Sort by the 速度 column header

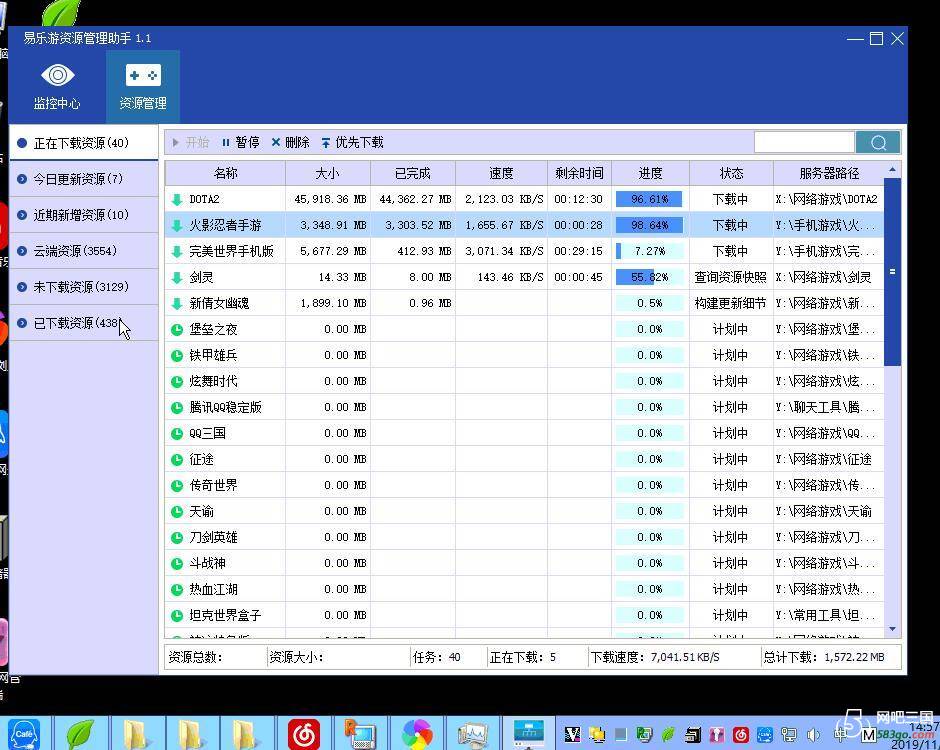click(501, 173)
